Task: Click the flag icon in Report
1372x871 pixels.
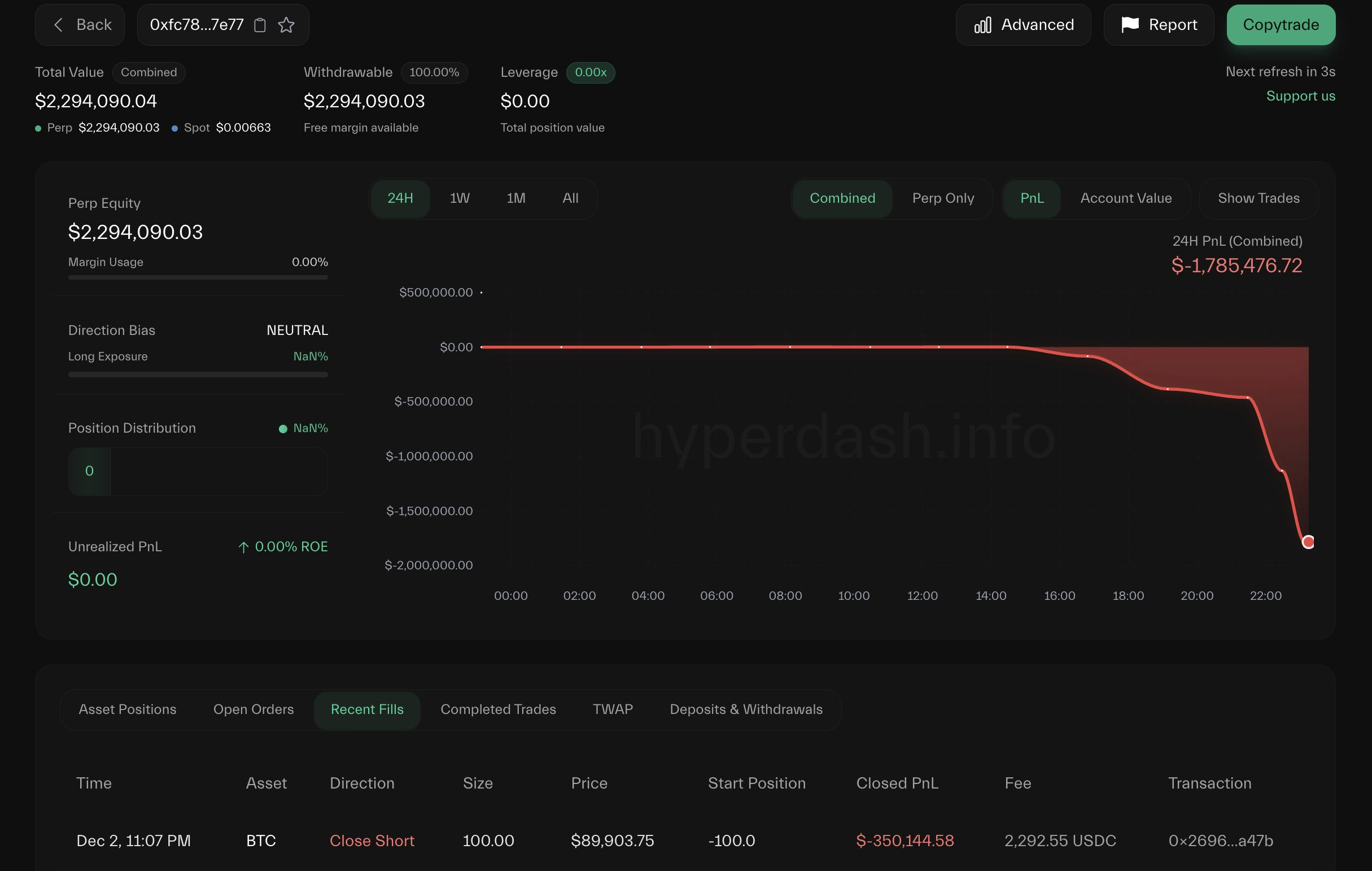Action: pos(1130,24)
